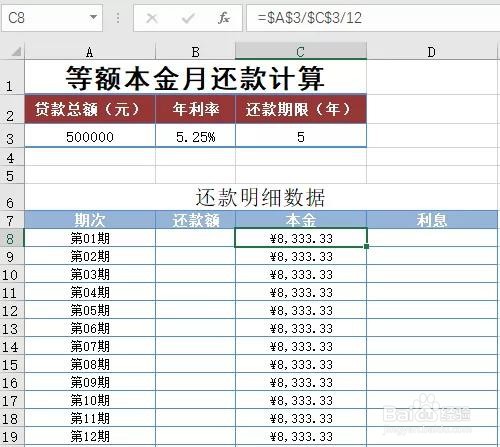Select the cell containing 500000
The width and height of the screenshot is (500, 447).
coord(90,136)
